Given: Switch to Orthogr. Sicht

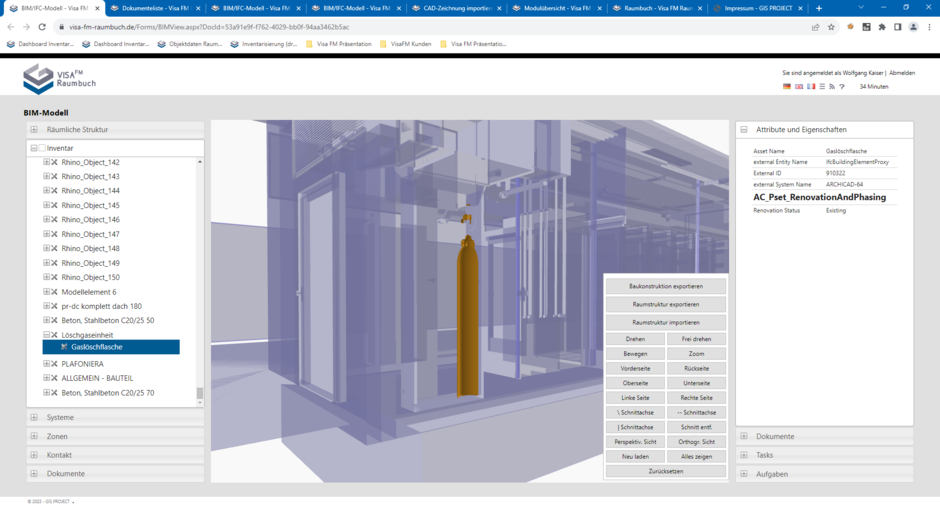Looking at the screenshot, I should pyautogui.click(x=696, y=442).
